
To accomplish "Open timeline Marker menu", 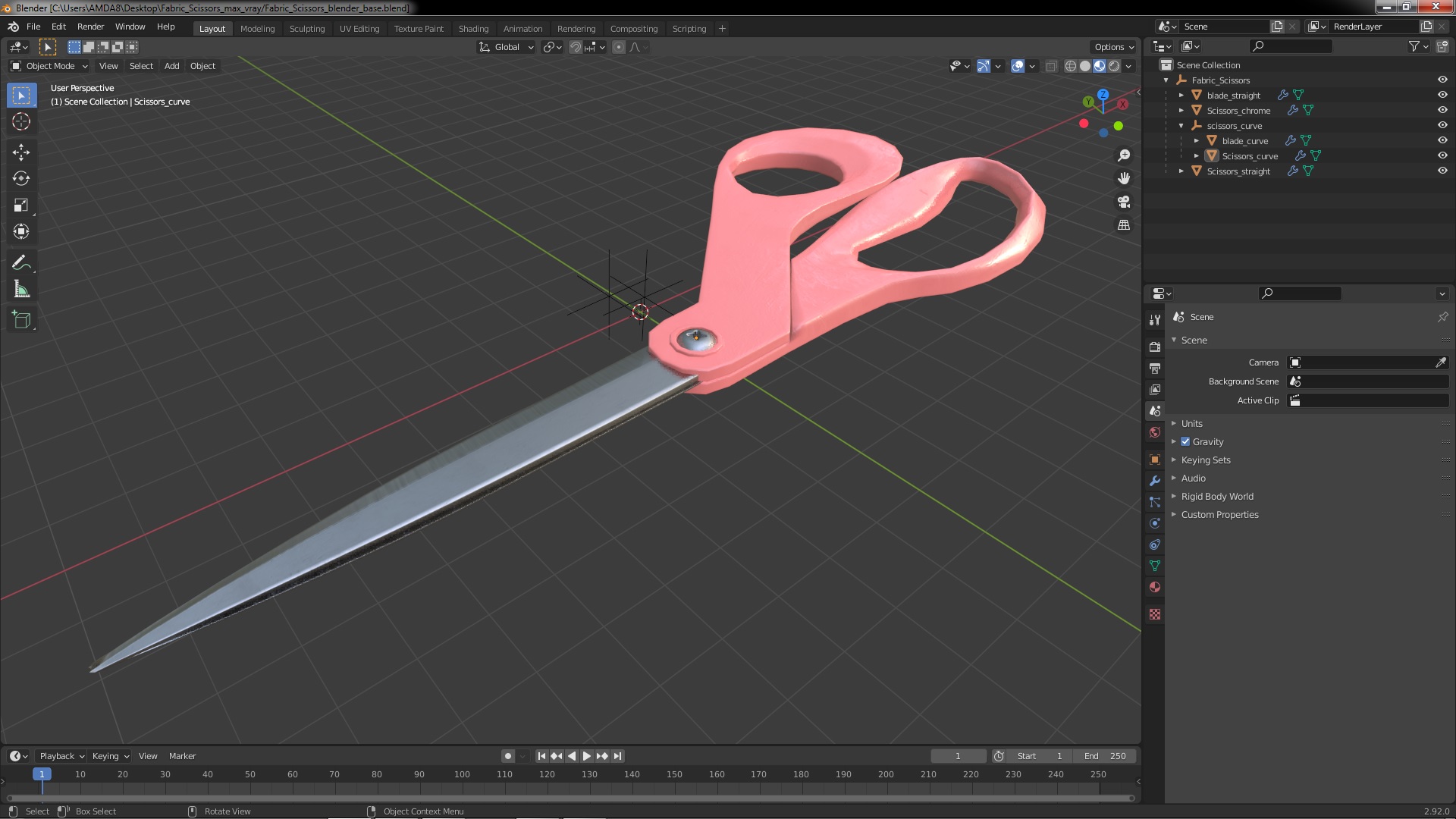I will (x=182, y=756).
